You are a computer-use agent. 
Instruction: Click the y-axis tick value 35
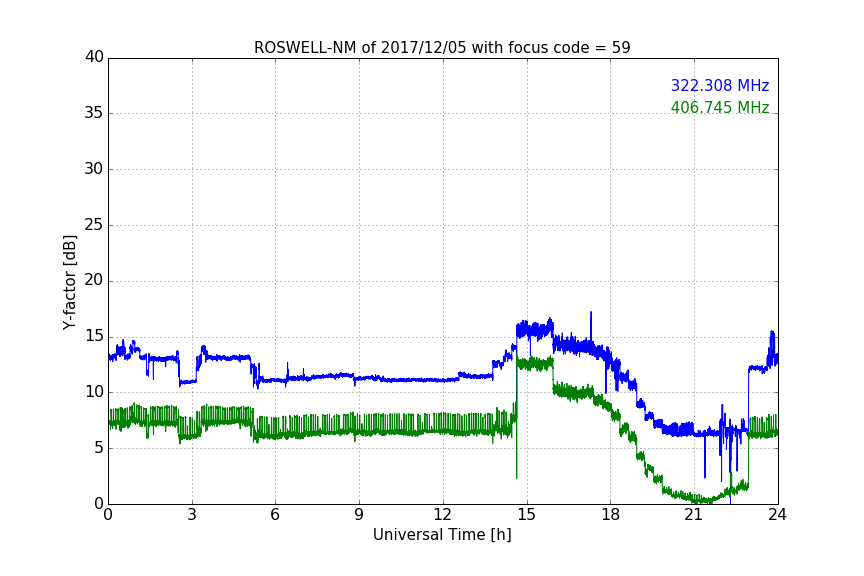click(94, 113)
